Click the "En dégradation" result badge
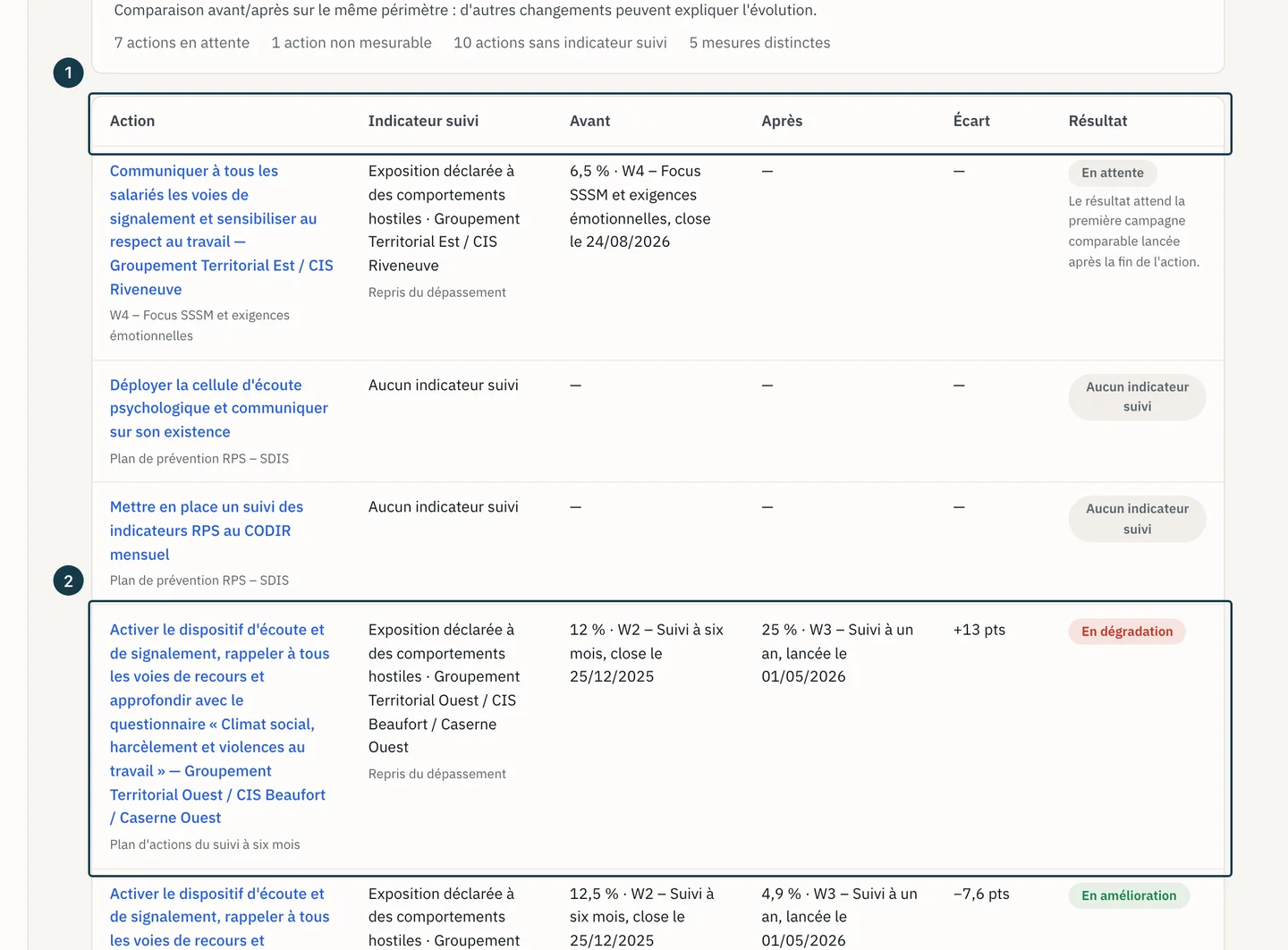This screenshot has height=950, width=1288. pos(1127,632)
